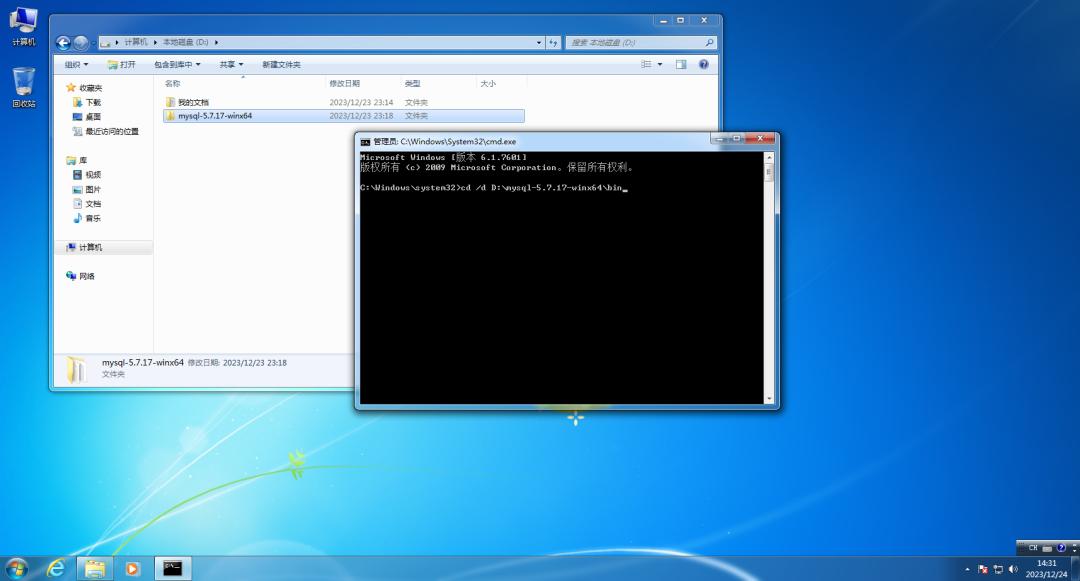Click the change view icon in Explorer toolbar
This screenshot has width=1080, height=581.
(646, 64)
